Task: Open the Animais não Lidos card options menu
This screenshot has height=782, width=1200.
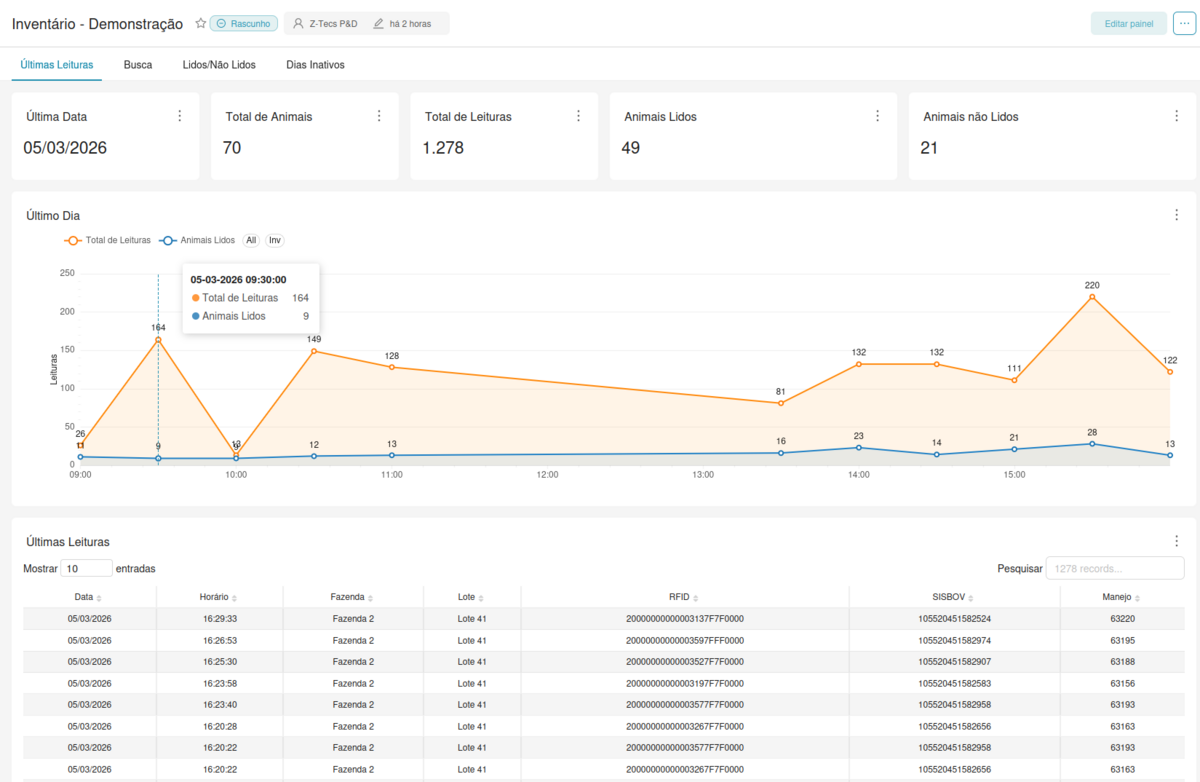Action: coord(1177,115)
